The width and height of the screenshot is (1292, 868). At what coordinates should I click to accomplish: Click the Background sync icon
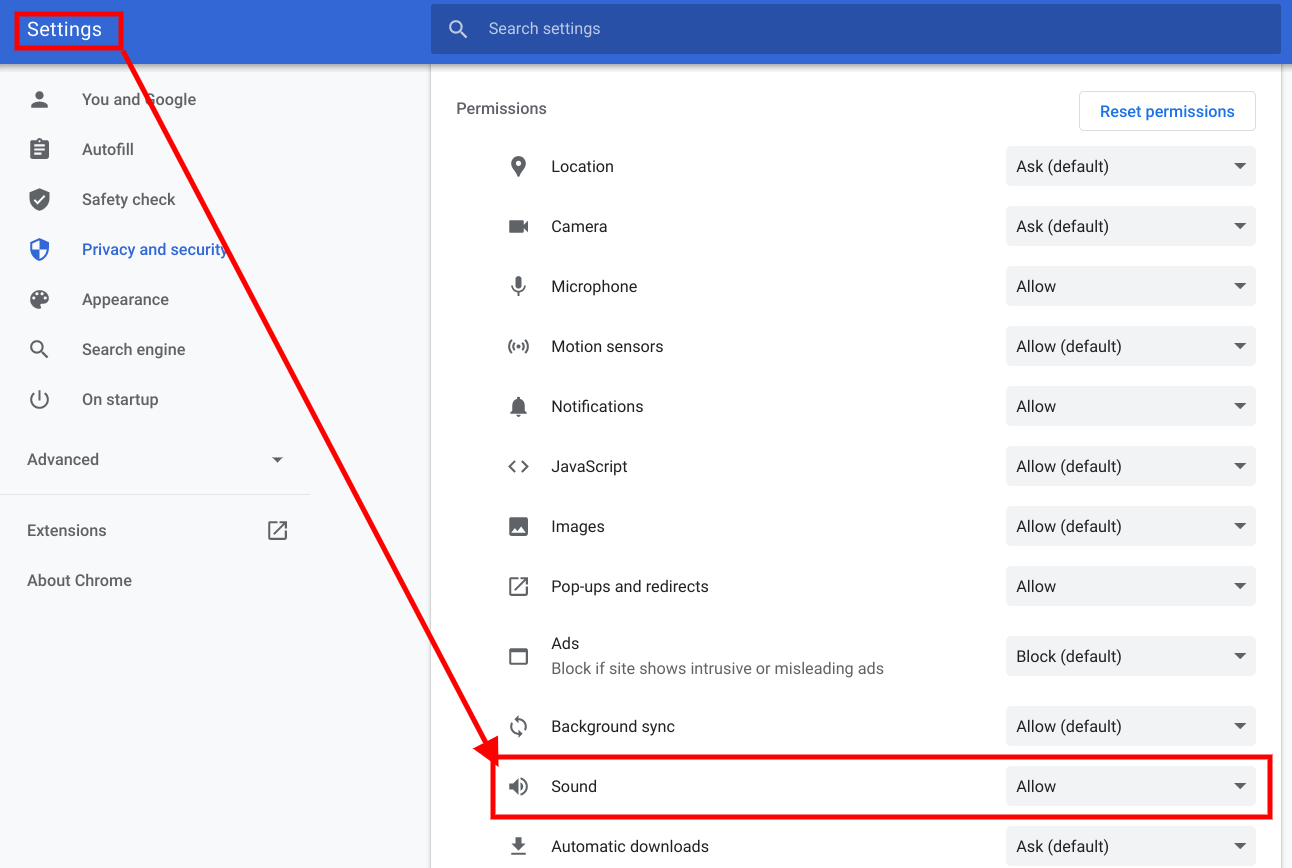tap(518, 726)
